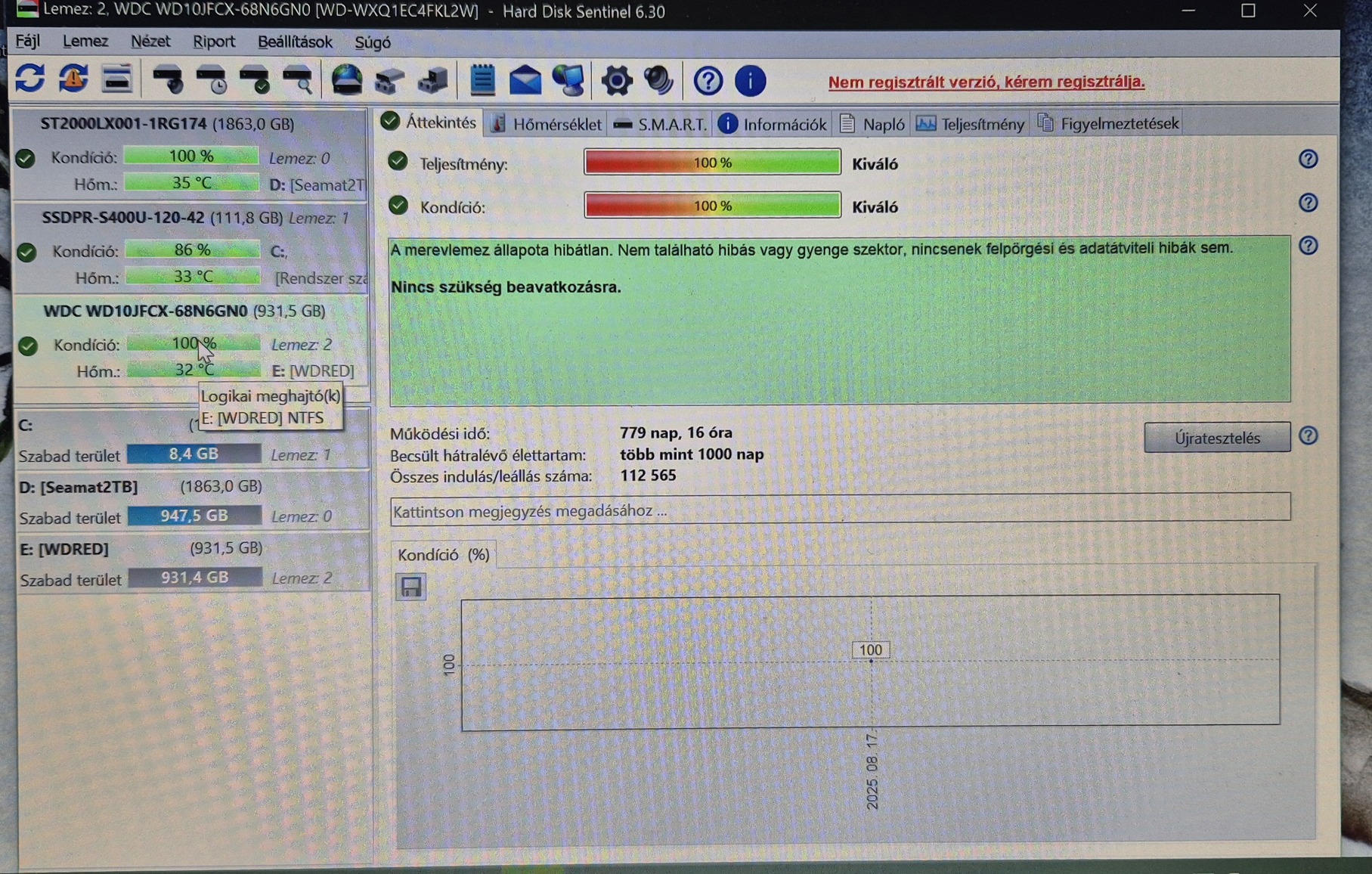Open the Nézet menu
The height and width of the screenshot is (874, 1372).
150,42
